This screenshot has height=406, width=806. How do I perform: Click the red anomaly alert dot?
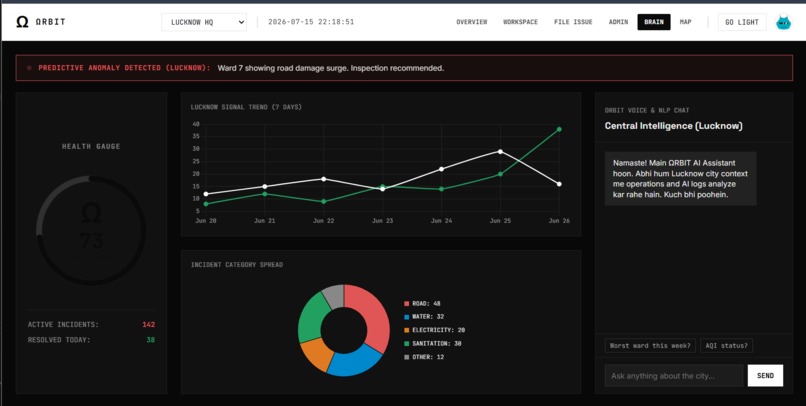29,68
